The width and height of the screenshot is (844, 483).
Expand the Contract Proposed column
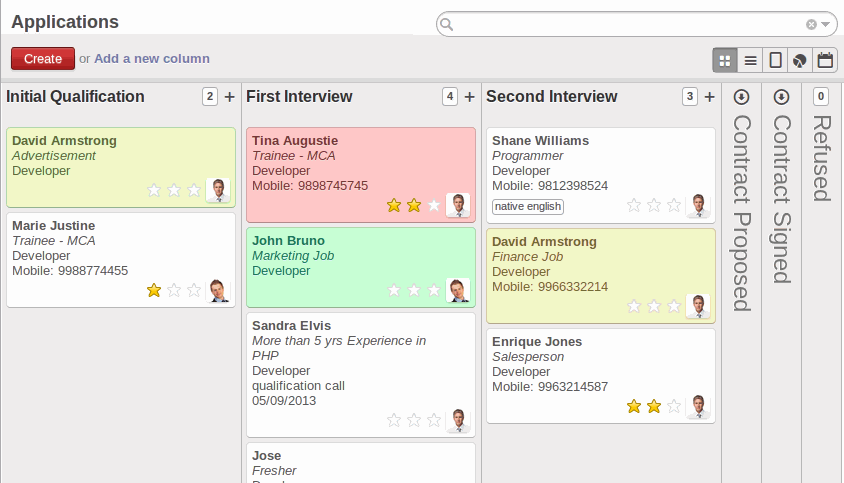point(741,97)
